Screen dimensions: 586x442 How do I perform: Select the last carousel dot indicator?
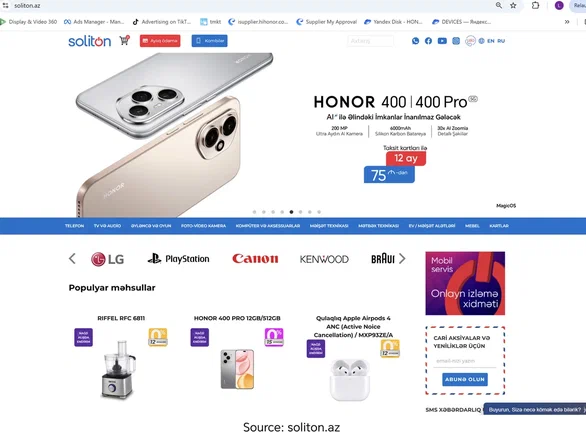click(x=319, y=212)
